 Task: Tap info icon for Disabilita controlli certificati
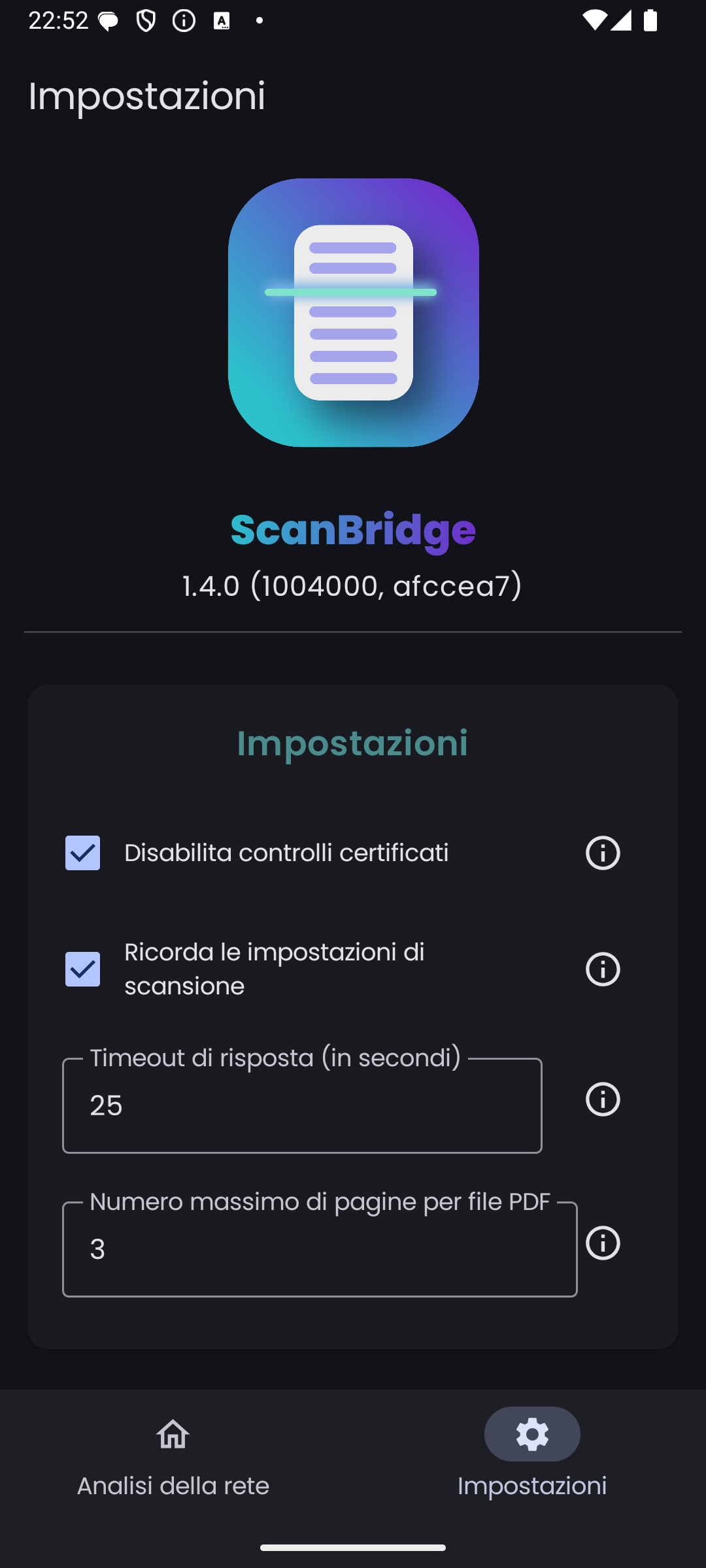(602, 853)
